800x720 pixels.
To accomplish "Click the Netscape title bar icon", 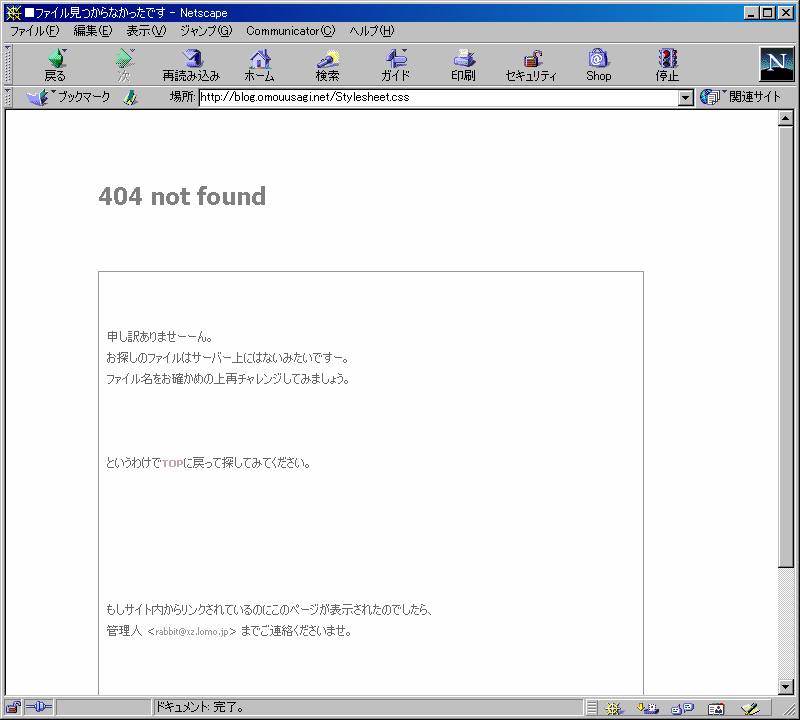I will tap(14, 13).
